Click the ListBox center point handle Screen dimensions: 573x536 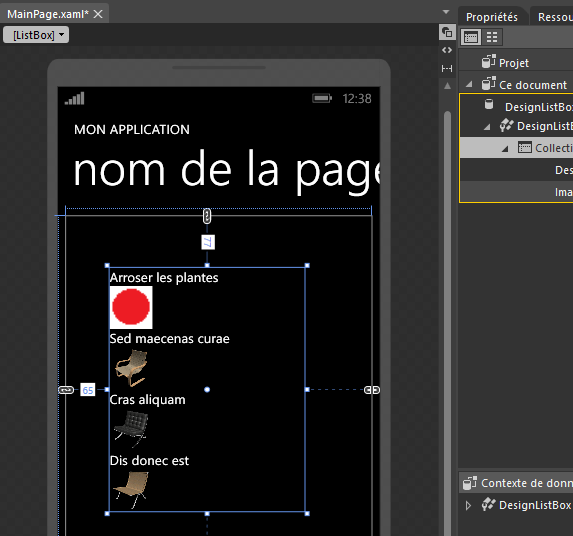207,389
